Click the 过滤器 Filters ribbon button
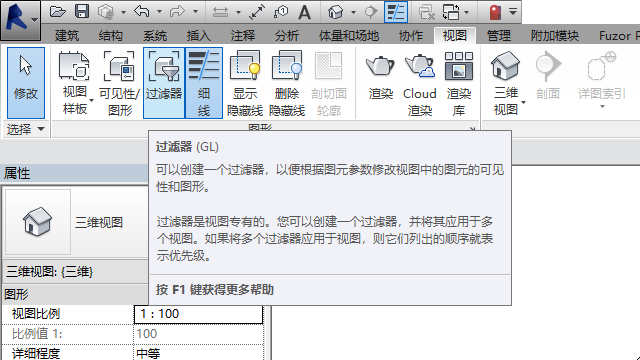 pos(164,82)
